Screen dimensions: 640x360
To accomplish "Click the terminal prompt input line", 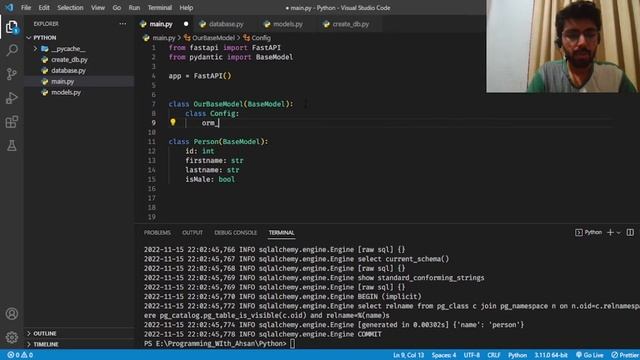I will (219, 344).
